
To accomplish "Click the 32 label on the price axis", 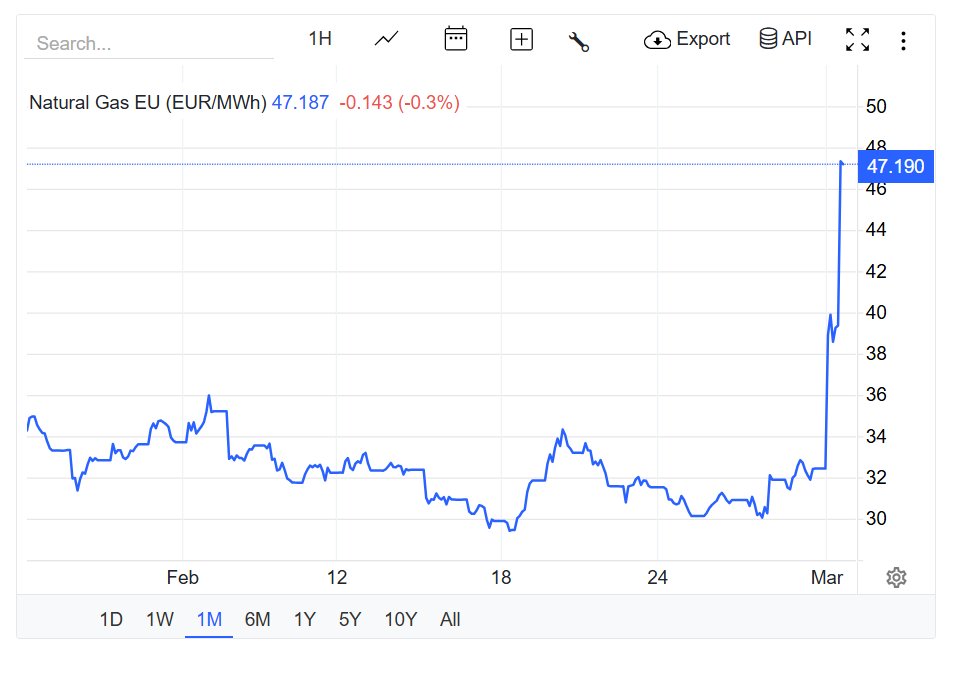I will [876, 478].
